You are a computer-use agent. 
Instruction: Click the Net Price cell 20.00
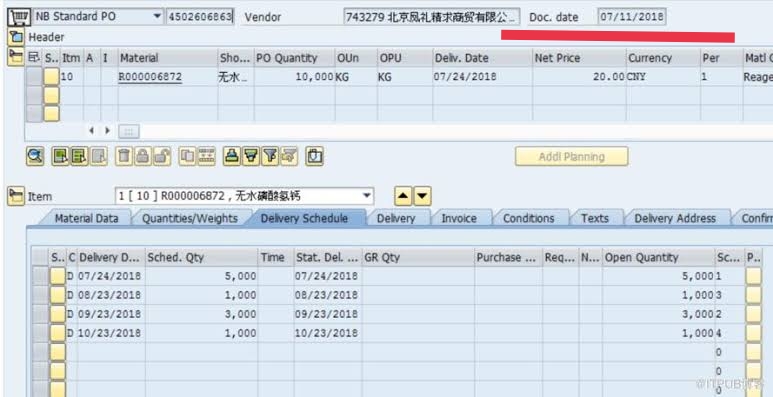pyautogui.click(x=579, y=77)
